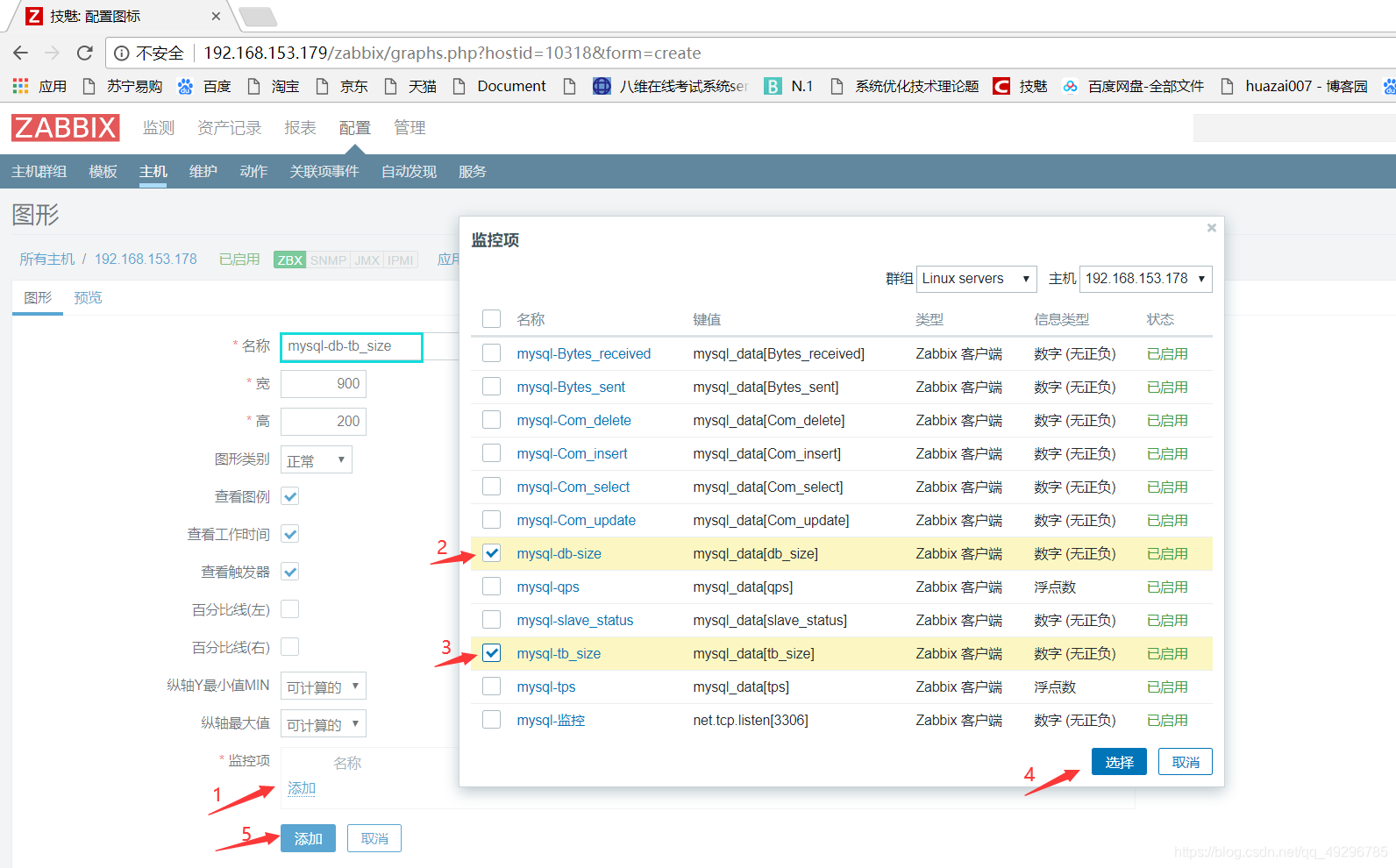
Task: Check the mysql-Com_delete item checkbox
Action: (x=492, y=419)
